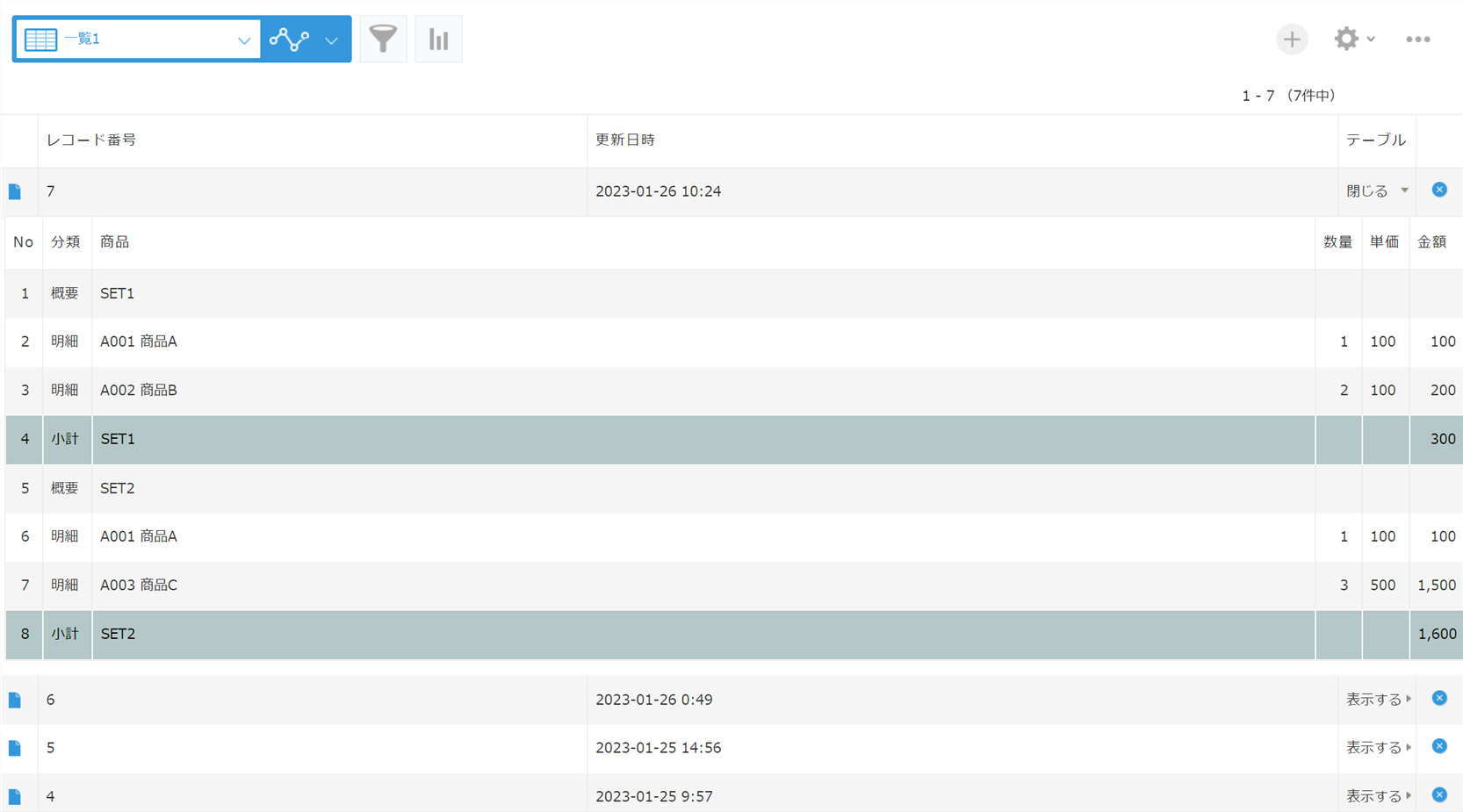
Task: Click the record count 1 - 7 (7件中)
Action: [x=1288, y=95]
